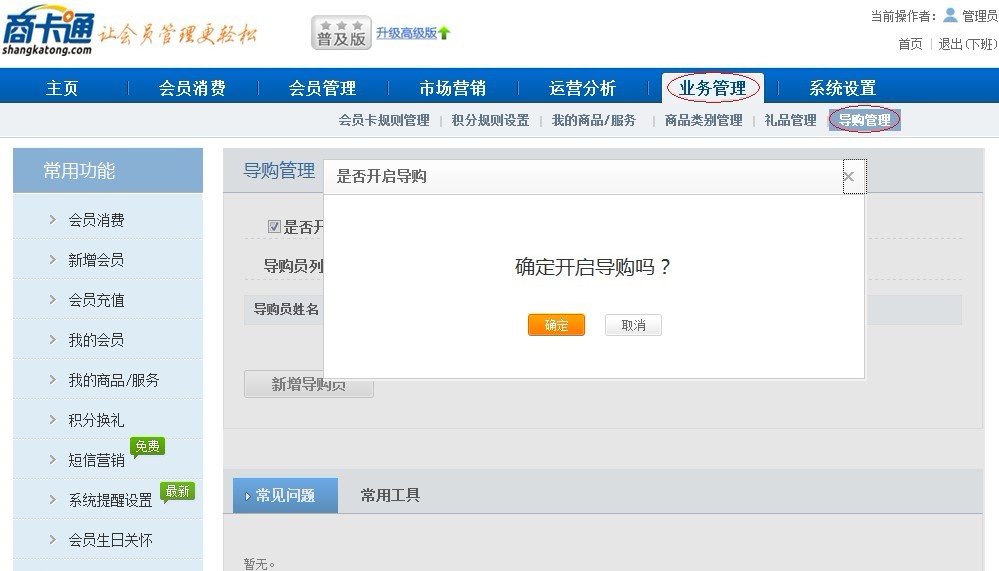This screenshot has height=571, width=999.
Task: Click 退出(下班) to log out
Action: tap(967, 44)
